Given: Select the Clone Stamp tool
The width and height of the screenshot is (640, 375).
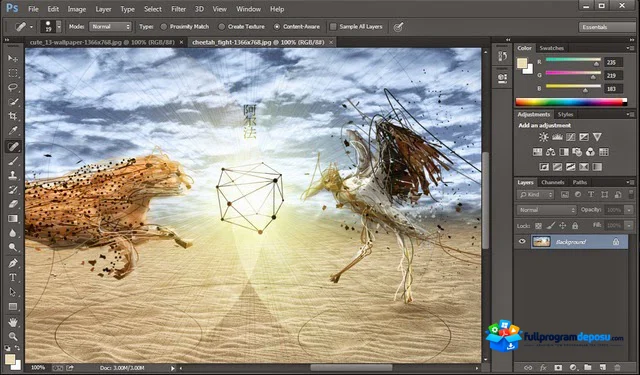Looking at the screenshot, I should click(13, 175).
